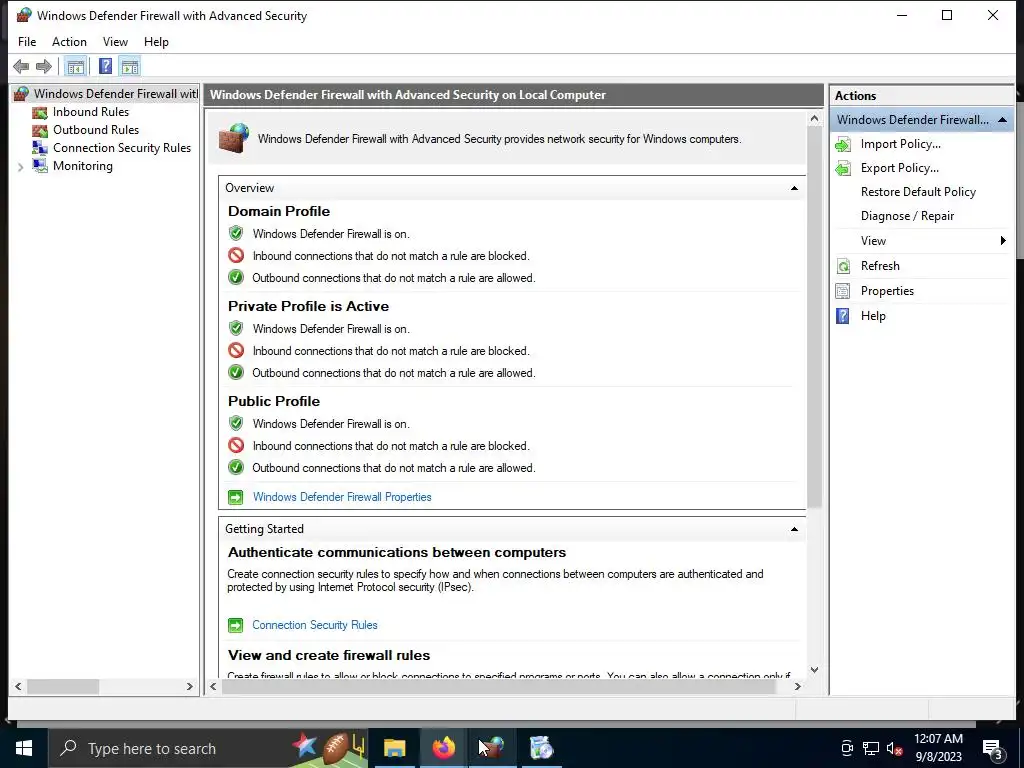The width and height of the screenshot is (1024, 768).
Task: Open the File menu
Action: [27, 42]
